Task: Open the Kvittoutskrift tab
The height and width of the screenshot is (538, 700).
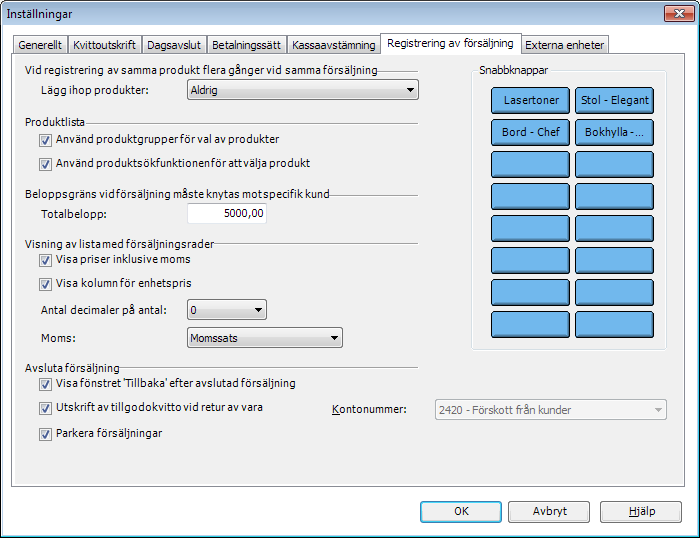Action: [x=104, y=45]
